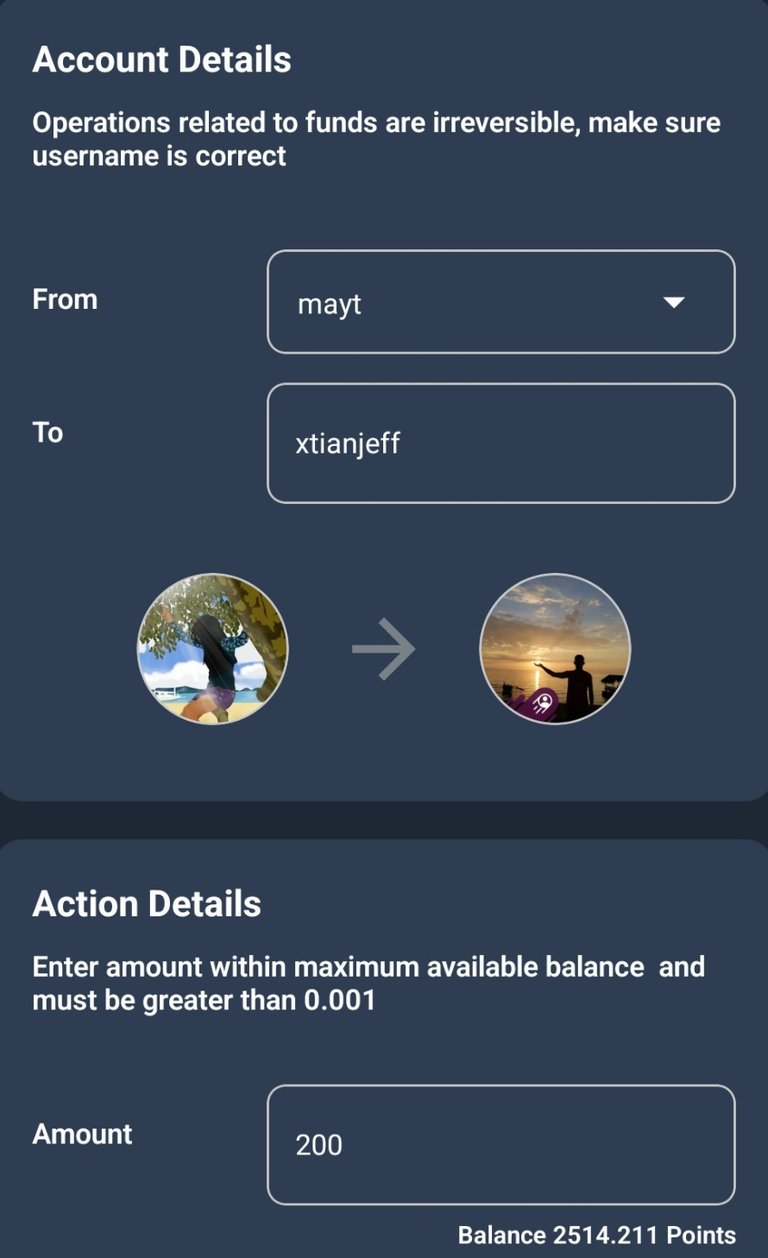Tap the recipient's sunset profile avatar
This screenshot has height=1258, width=768.
[x=555, y=649]
